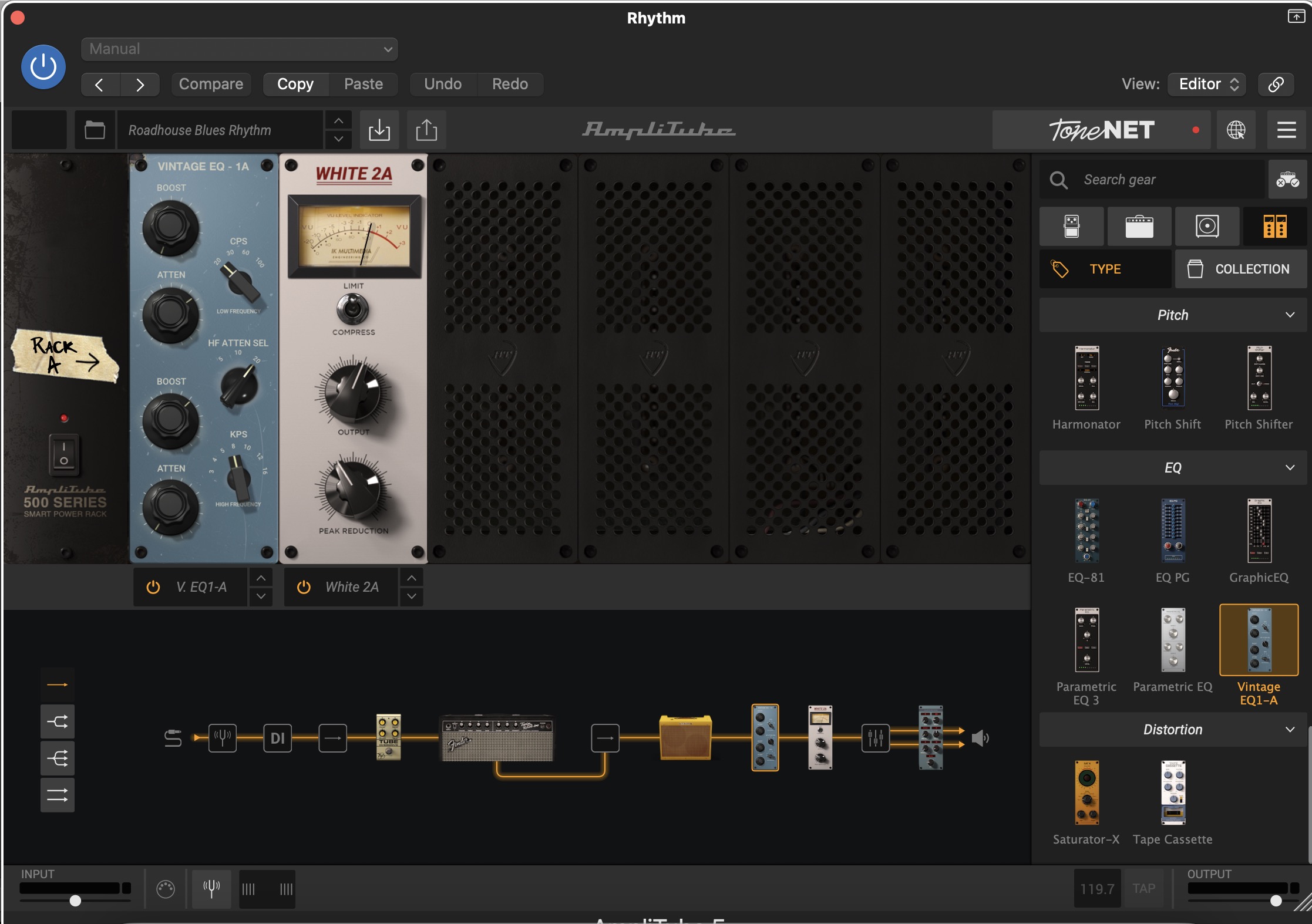
Task: Click the TAP tempo button
Action: click(x=1143, y=889)
